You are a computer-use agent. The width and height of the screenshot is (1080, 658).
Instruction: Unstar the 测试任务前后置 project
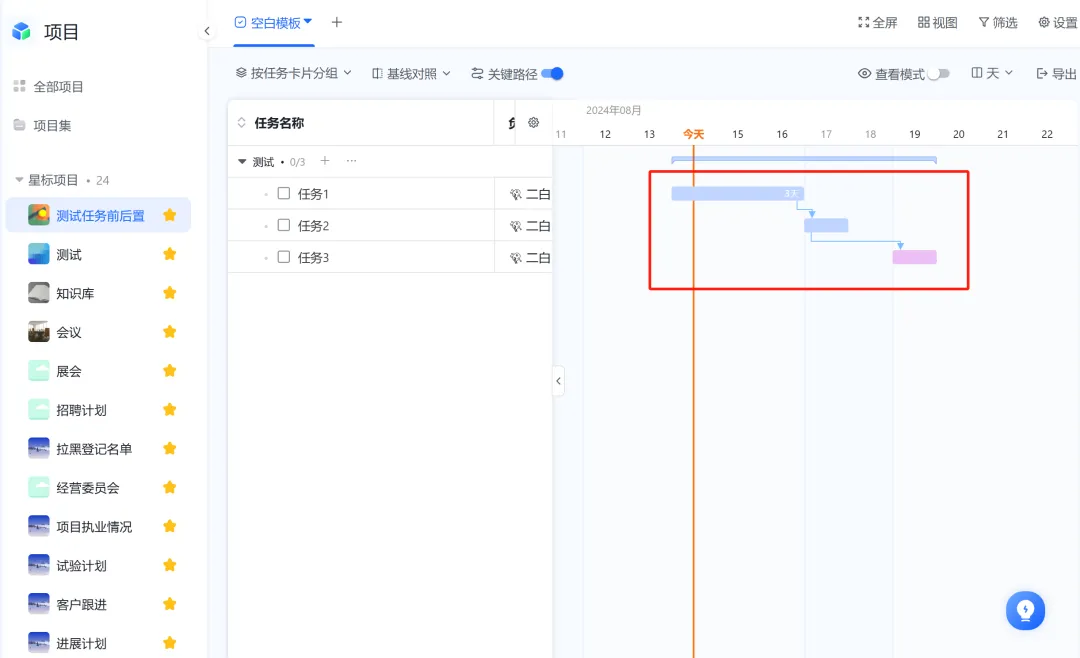[x=169, y=216]
